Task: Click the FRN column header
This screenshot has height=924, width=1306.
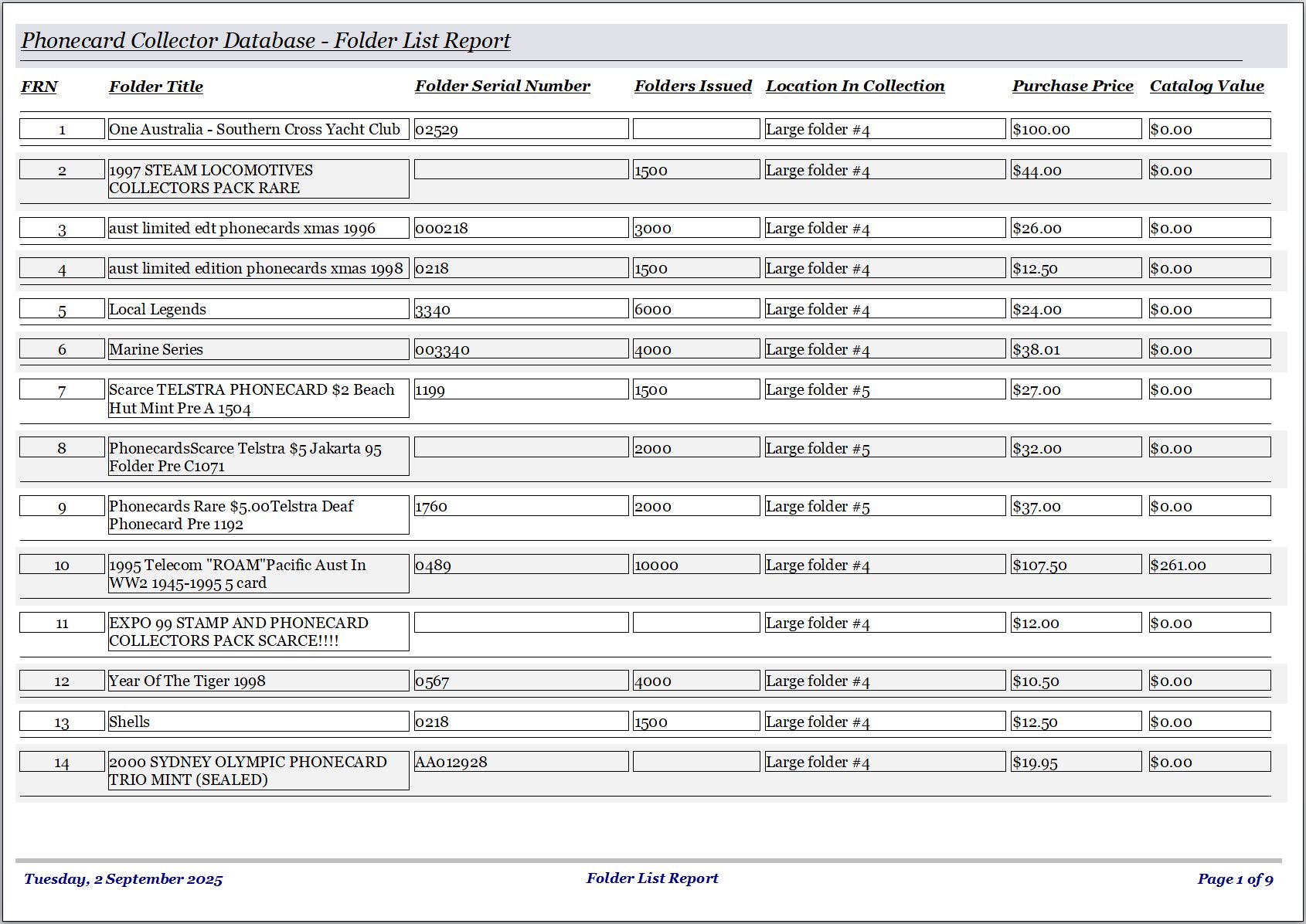Action: click(39, 87)
